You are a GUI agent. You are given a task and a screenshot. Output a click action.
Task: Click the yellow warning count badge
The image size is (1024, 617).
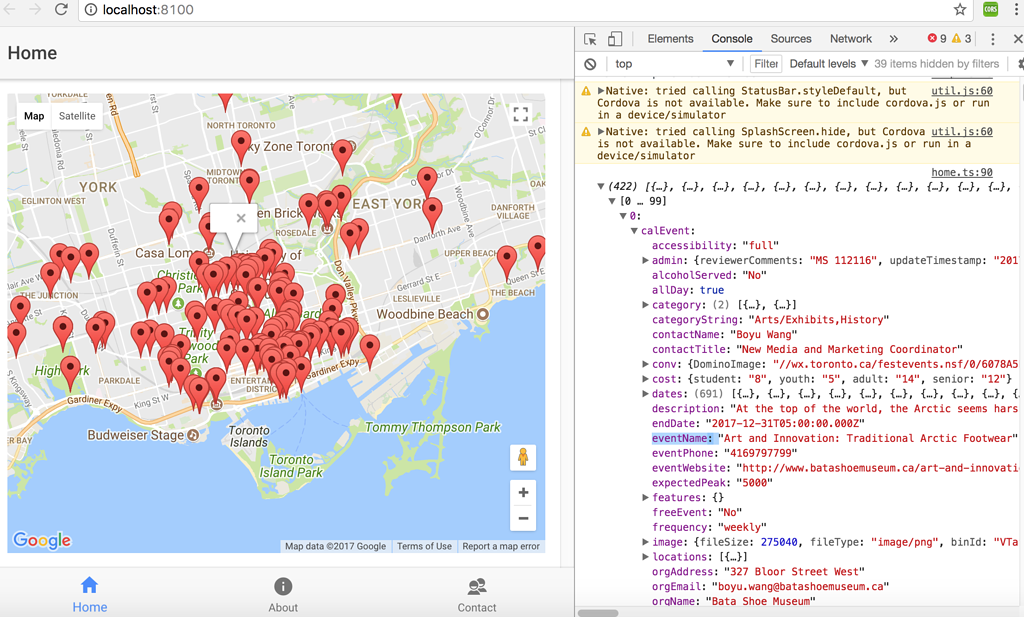pos(961,39)
